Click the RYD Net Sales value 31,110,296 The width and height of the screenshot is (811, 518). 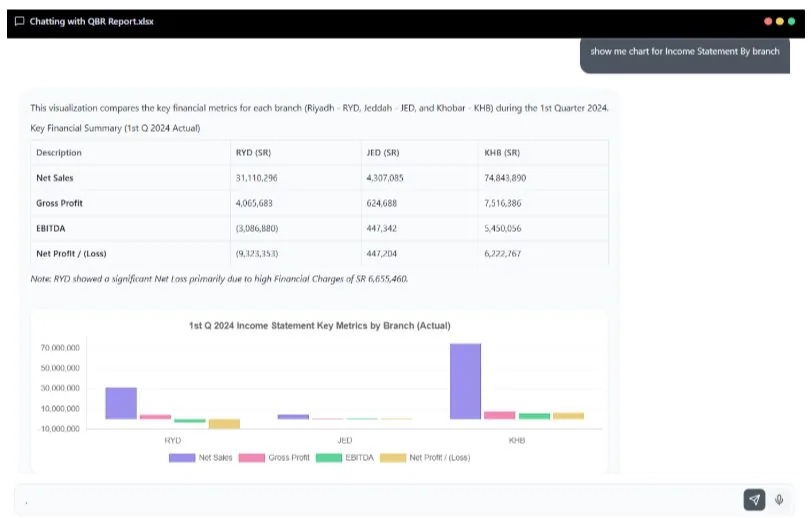[257, 178]
